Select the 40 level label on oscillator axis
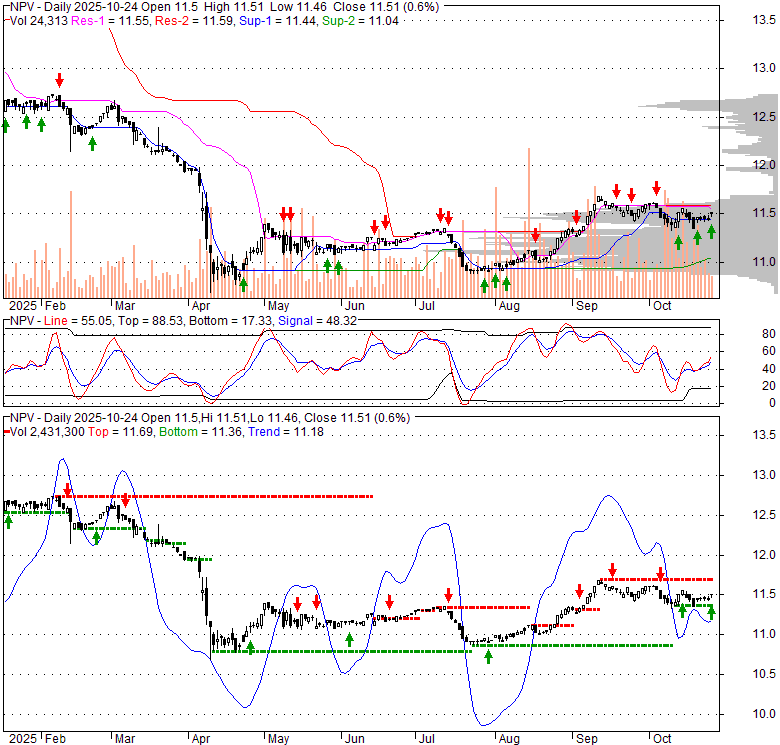780x745 pixels. [x=769, y=369]
